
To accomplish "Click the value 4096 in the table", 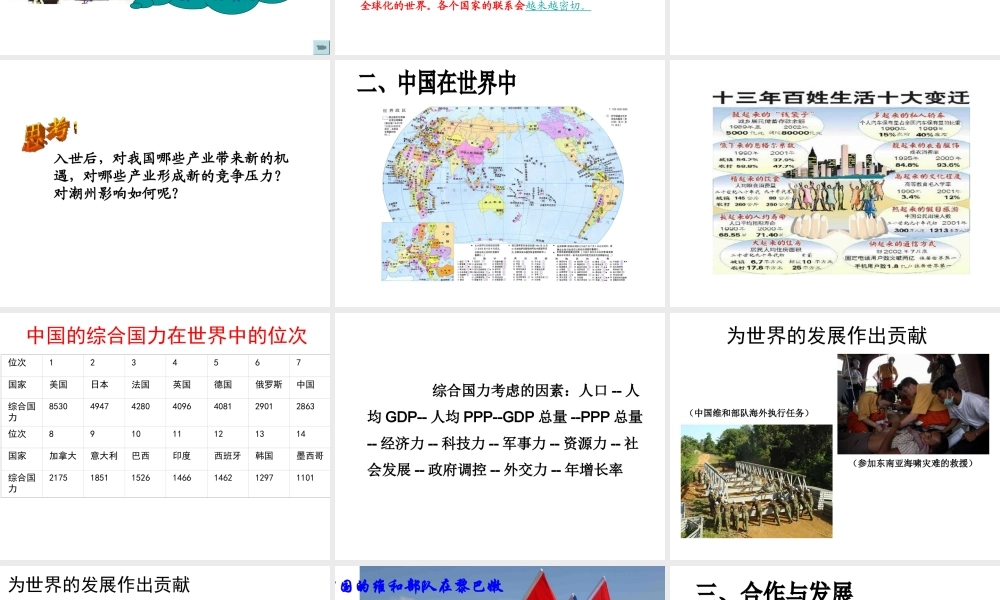I will (x=182, y=406).
